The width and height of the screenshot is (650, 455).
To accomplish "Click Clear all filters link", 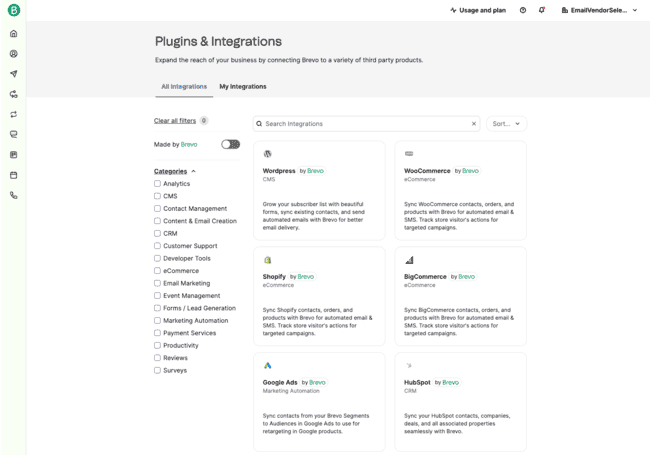I will point(175,121).
